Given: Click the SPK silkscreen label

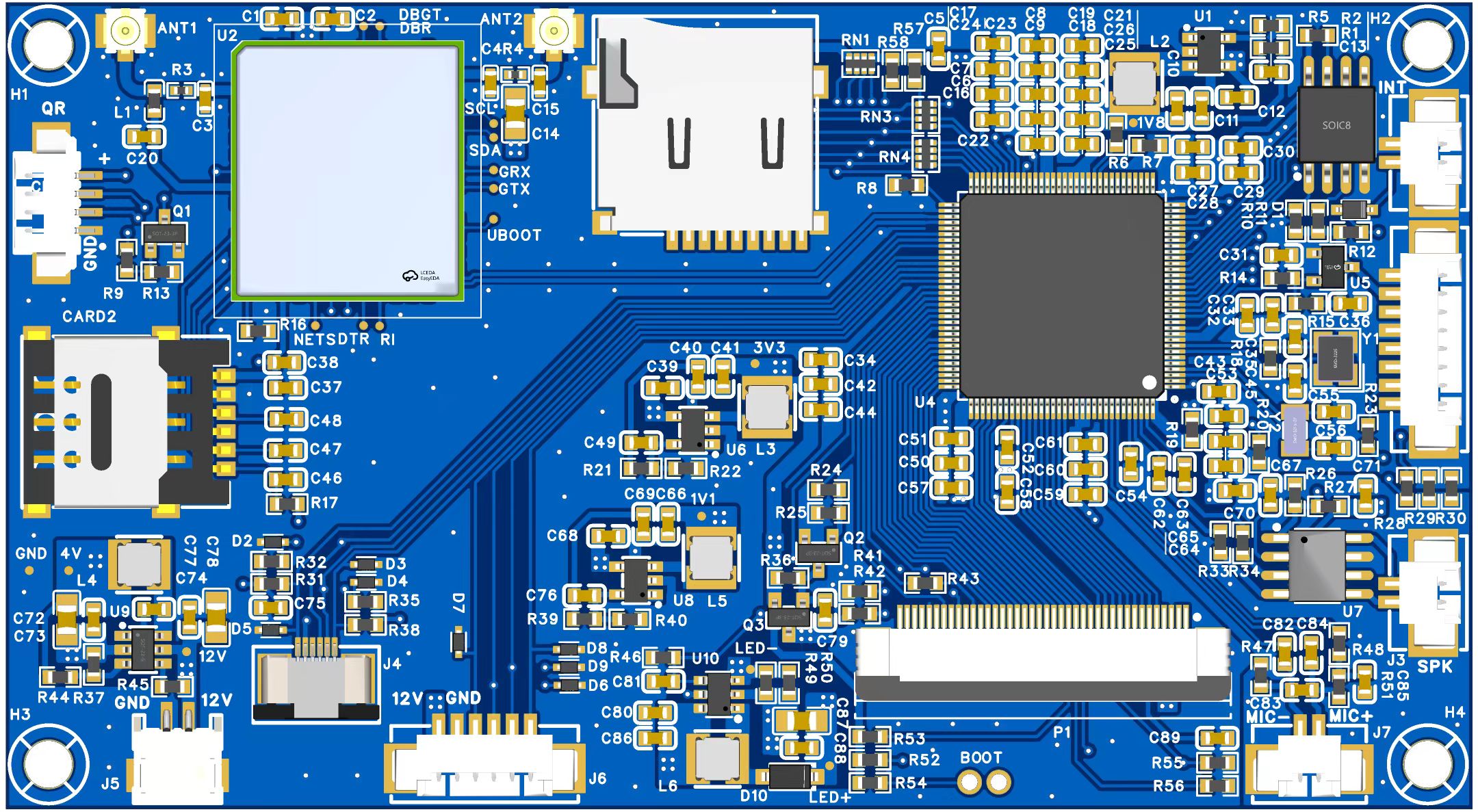Looking at the screenshot, I should (1434, 667).
